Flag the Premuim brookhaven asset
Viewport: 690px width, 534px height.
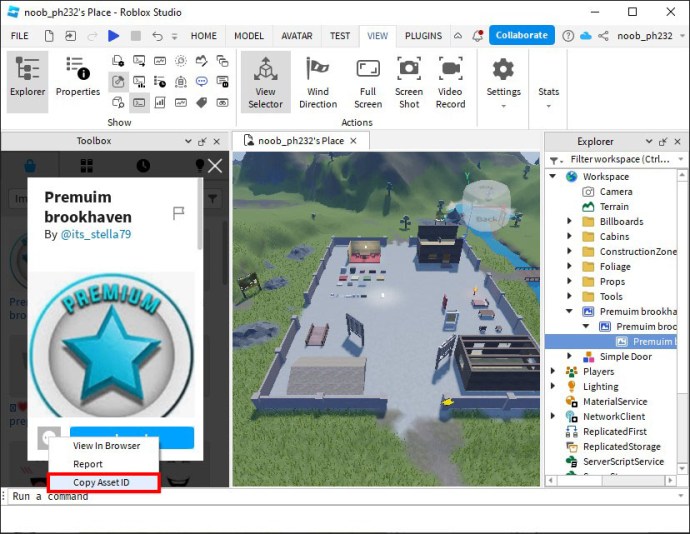(179, 213)
